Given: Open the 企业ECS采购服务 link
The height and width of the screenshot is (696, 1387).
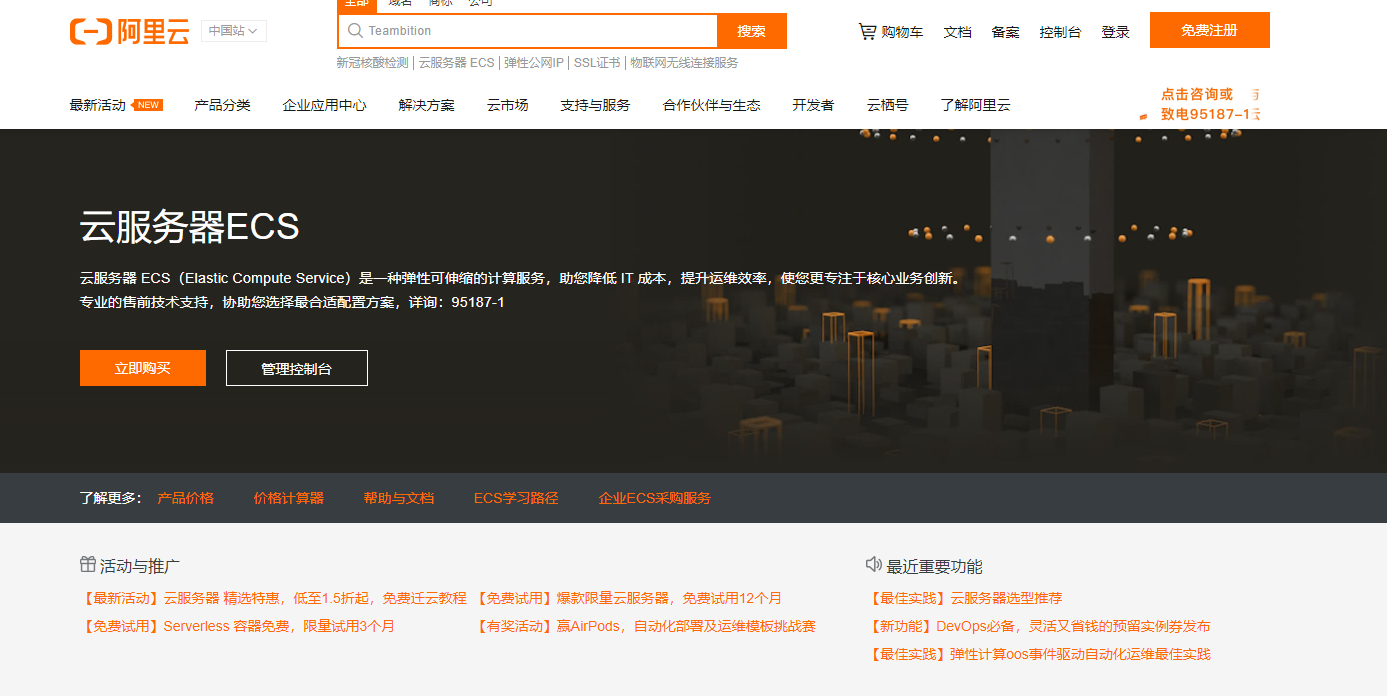Looking at the screenshot, I should 655,498.
